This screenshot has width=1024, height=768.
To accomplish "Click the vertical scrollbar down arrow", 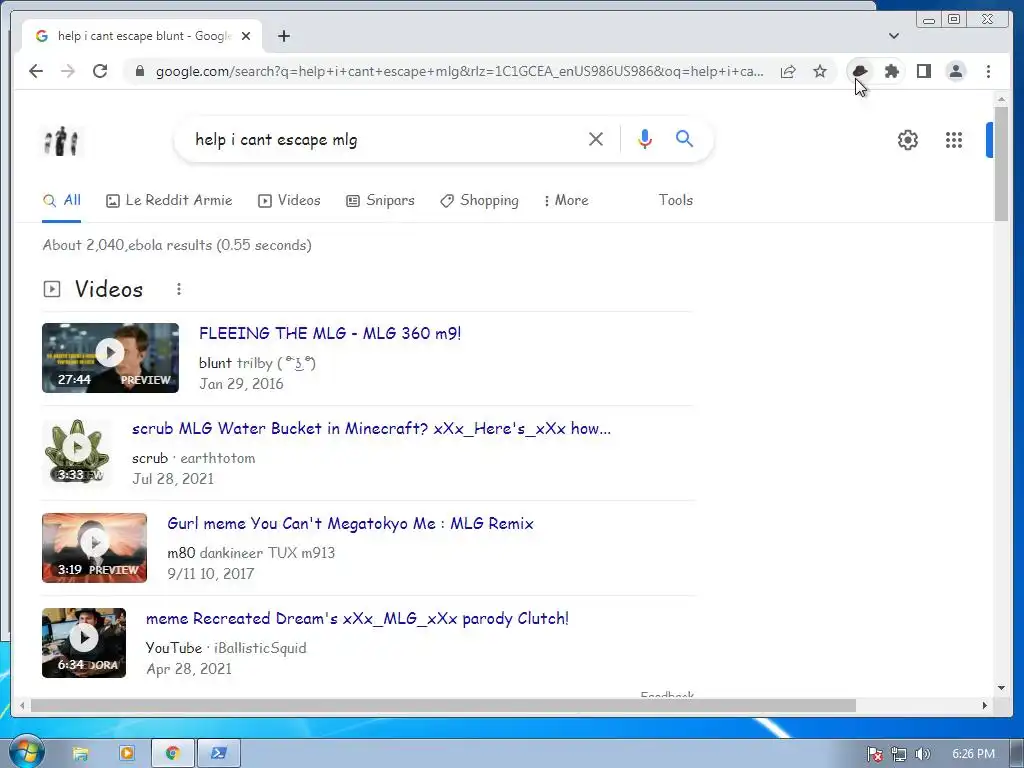I will coord(1001,687).
